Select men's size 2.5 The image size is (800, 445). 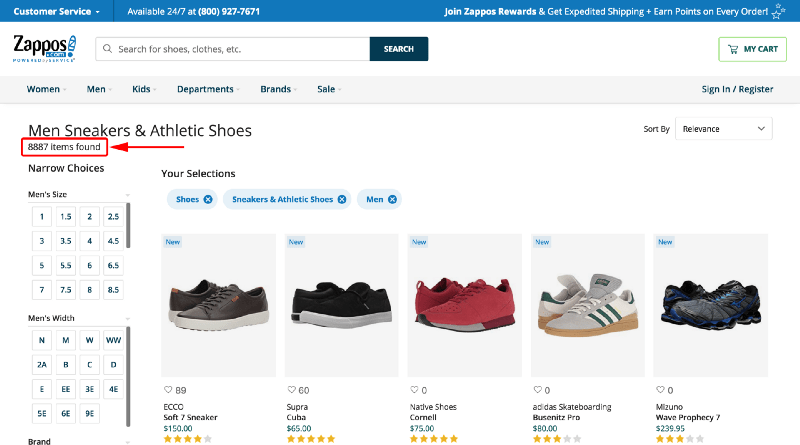pos(113,216)
